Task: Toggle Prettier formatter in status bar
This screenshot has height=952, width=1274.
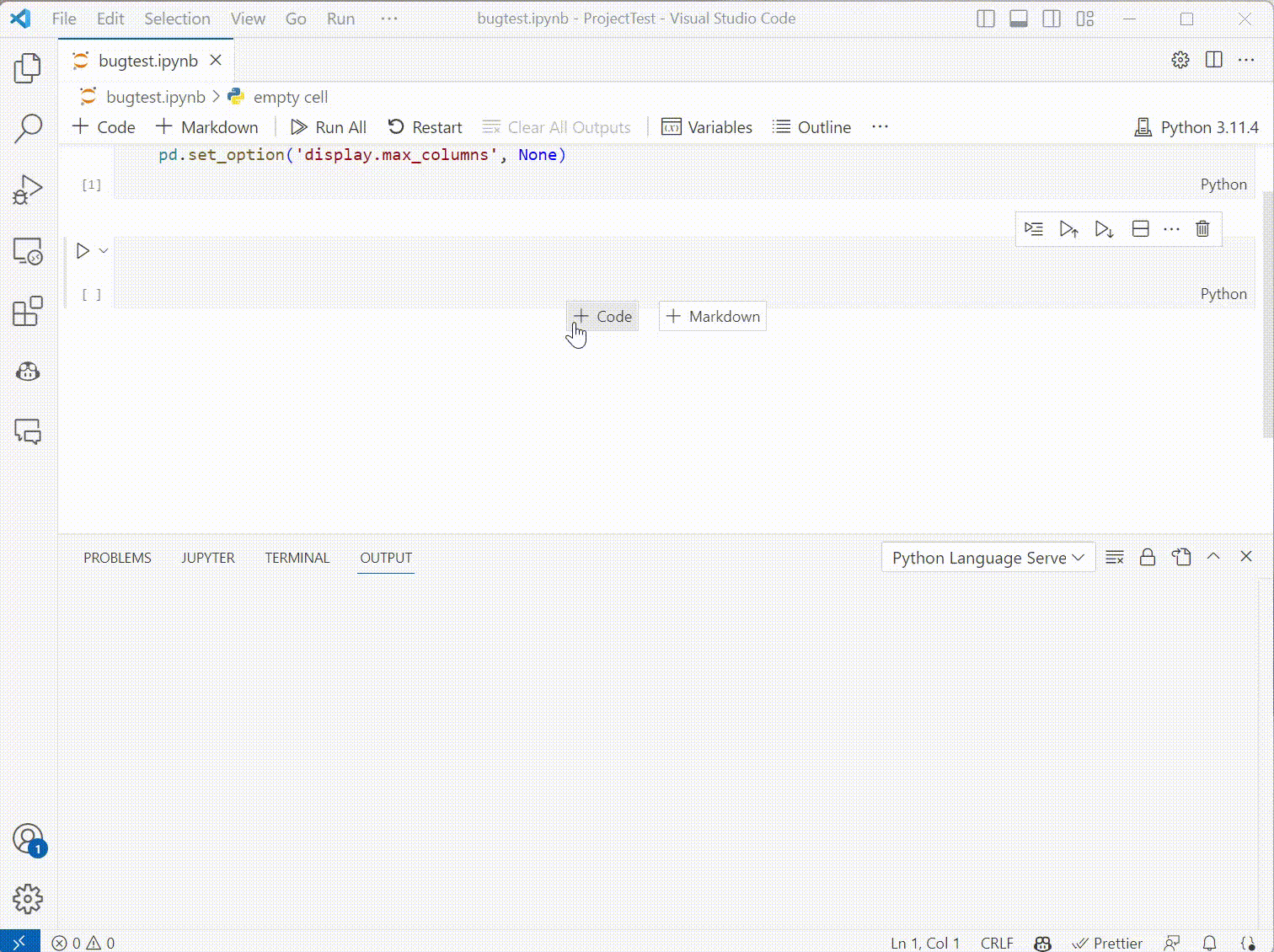Action: point(1108,943)
